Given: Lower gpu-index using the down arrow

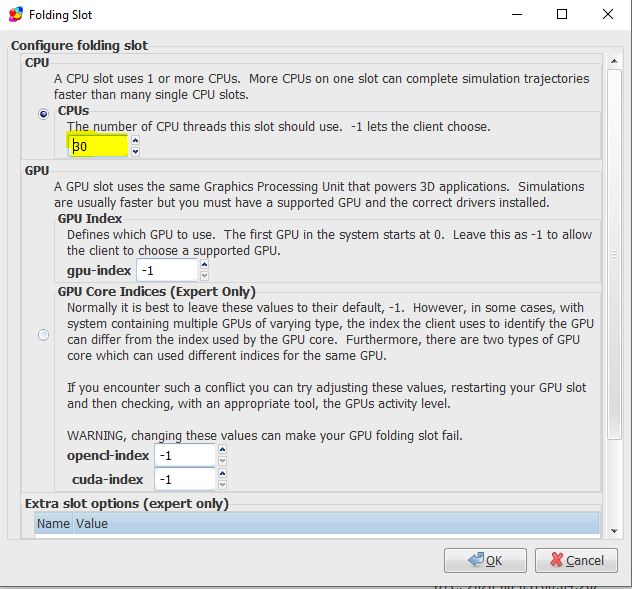Looking at the screenshot, I should [205, 275].
